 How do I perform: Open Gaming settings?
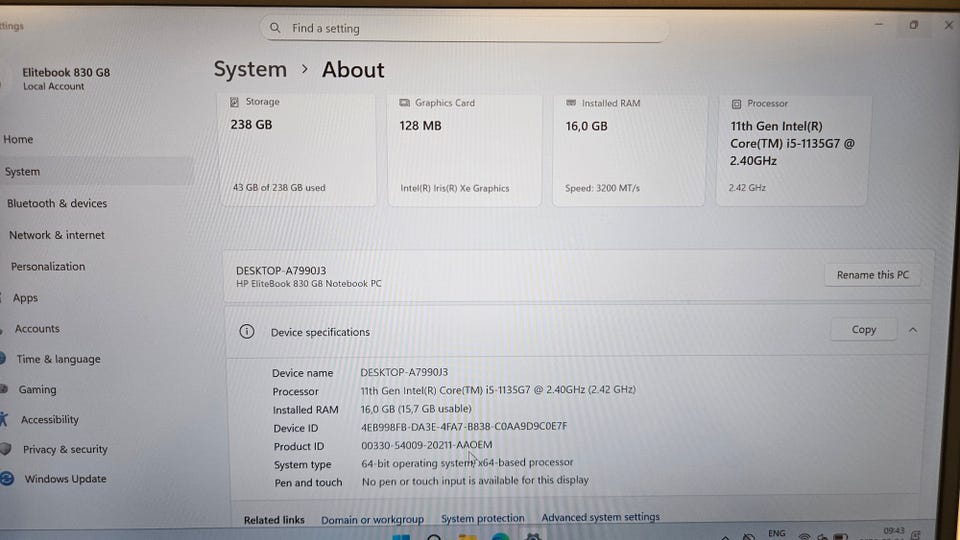point(37,389)
